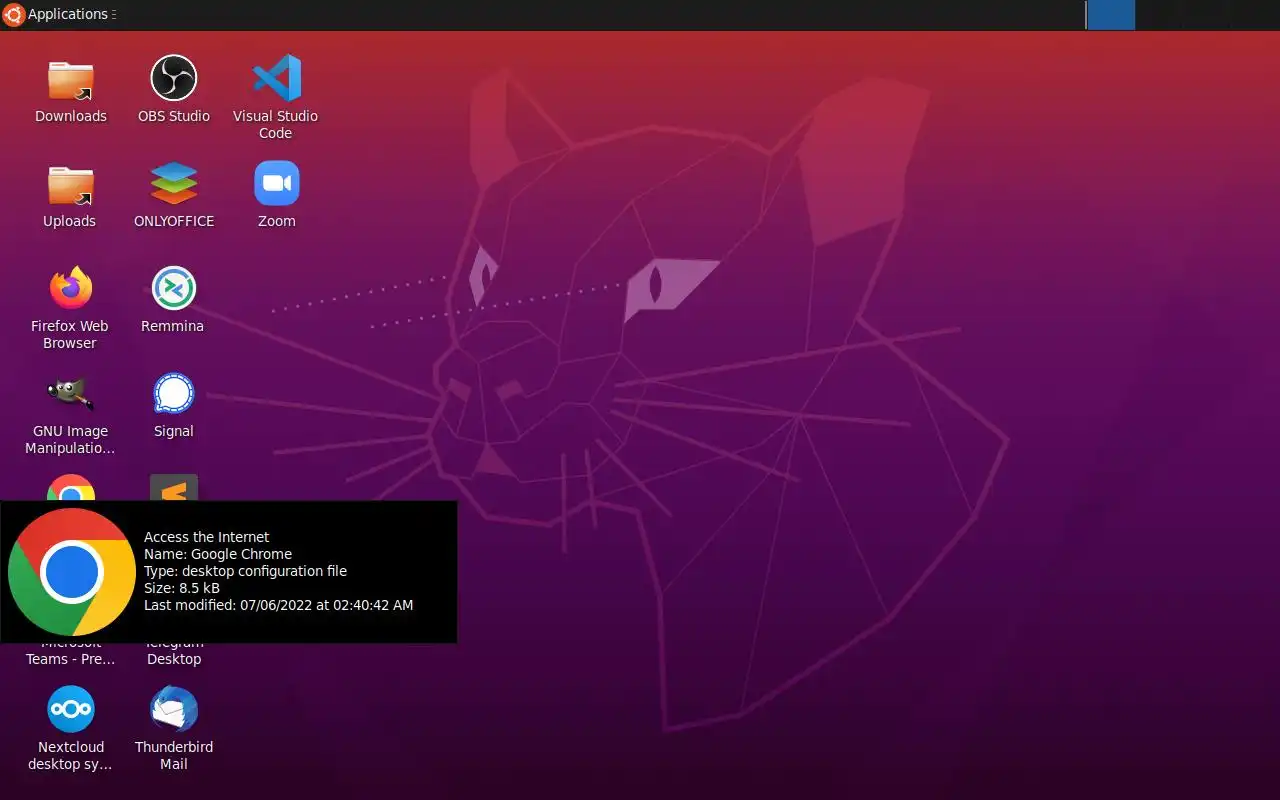This screenshot has height=800, width=1280.
Task: Open the Downloads folder icon
Action: 71,79
